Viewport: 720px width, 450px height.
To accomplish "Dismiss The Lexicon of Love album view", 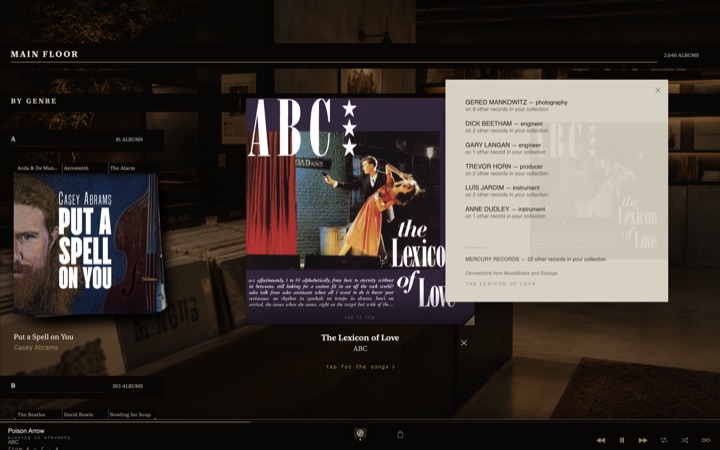I will [464, 343].
